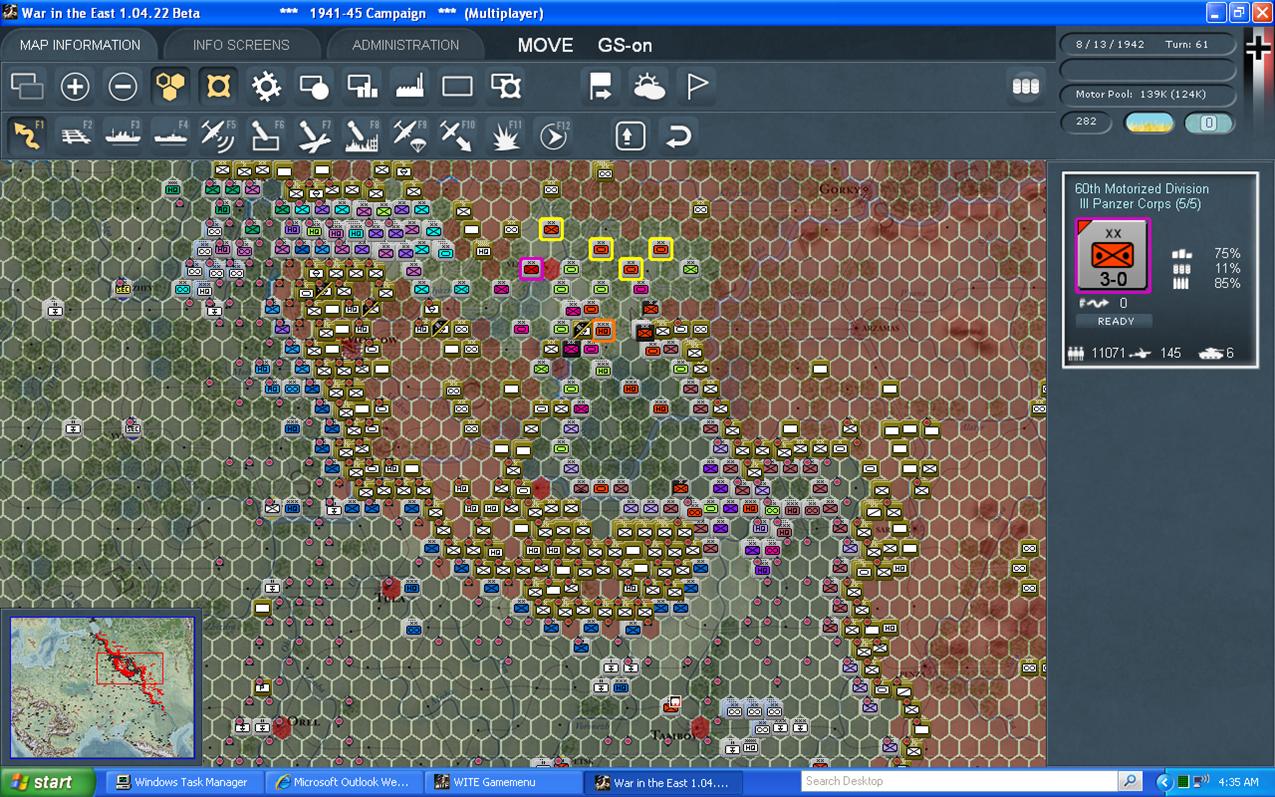The height and width of the screenshot is (797, 1275).
Task: Select F4 amphibious ship icon
Action: click(171, 135)
